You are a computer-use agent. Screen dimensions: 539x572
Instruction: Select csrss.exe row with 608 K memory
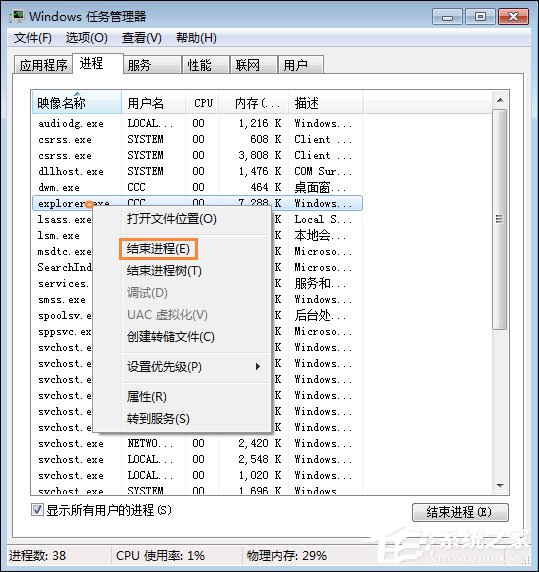pyautogui.click(x=197, y=139)
